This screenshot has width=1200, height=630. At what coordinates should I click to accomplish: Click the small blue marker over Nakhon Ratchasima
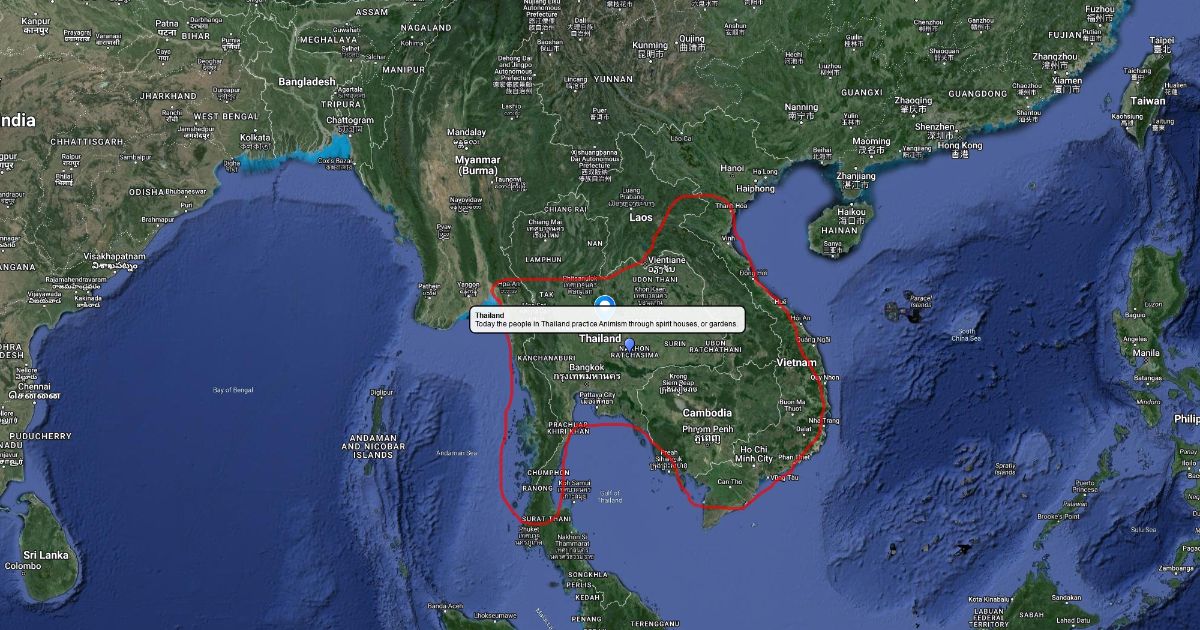point(629,345)
